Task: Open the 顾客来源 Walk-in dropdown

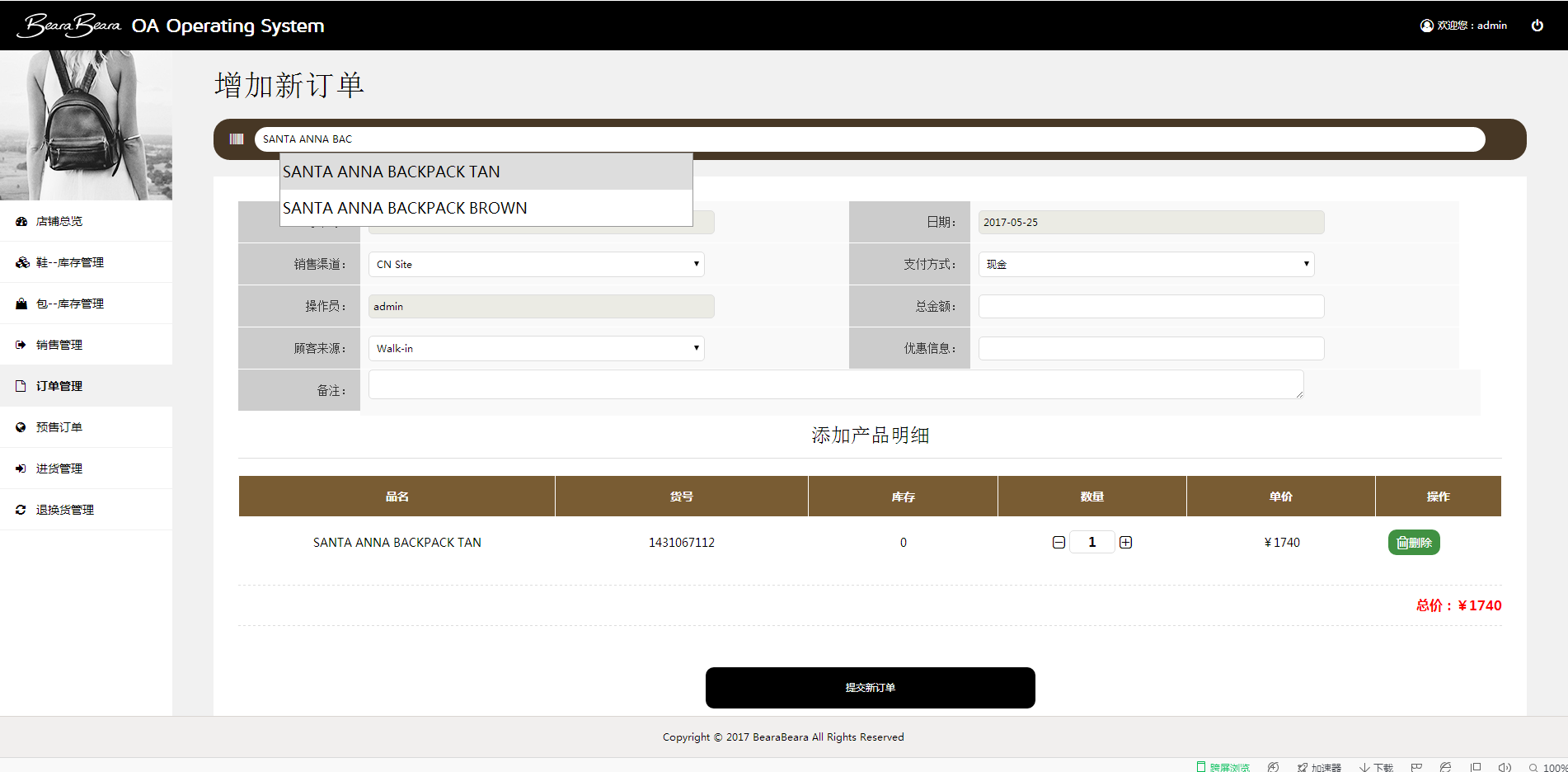Action: (536, 349)
